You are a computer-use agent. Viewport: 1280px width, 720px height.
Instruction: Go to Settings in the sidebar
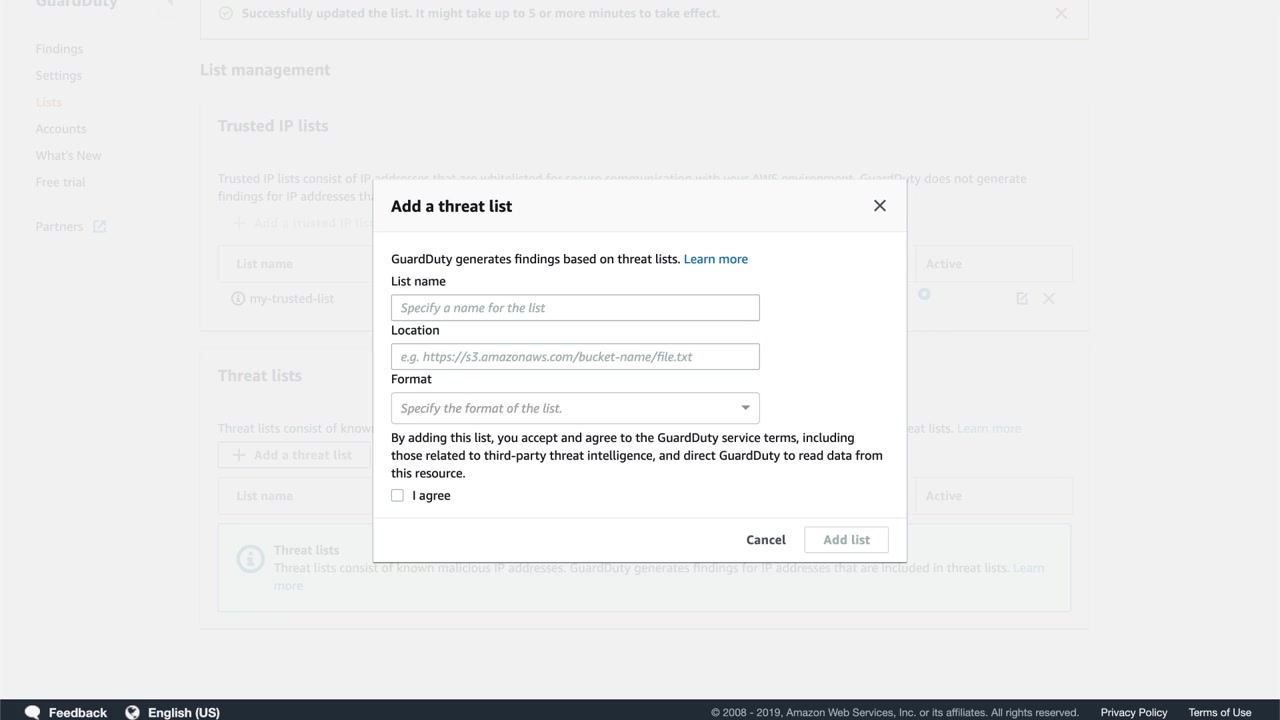tap(59, 76)
